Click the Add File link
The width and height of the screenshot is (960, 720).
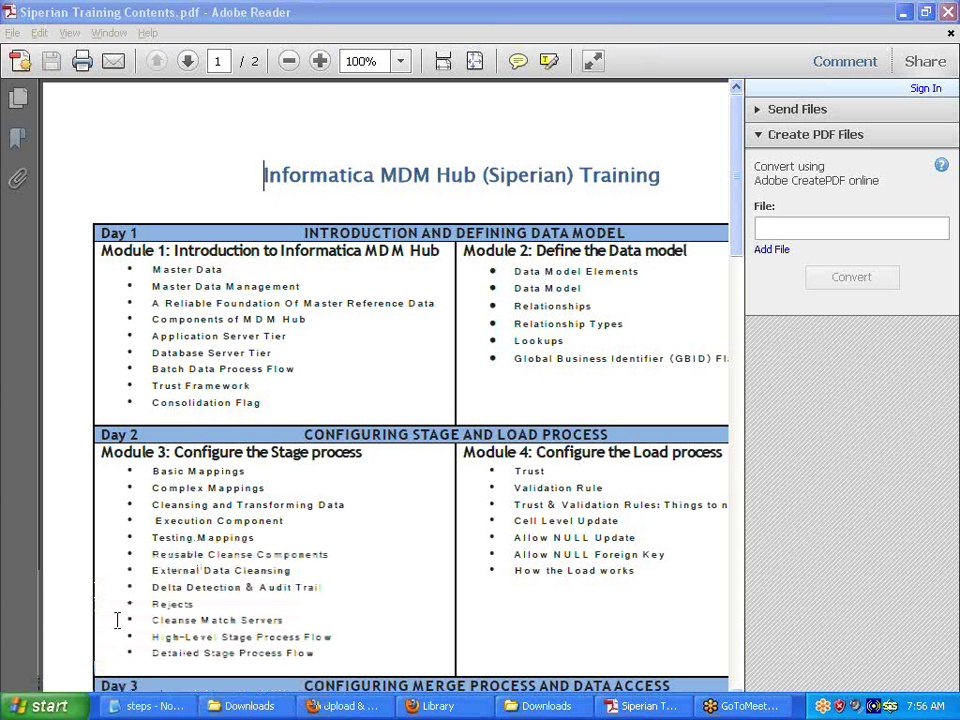(x=771, y=249)
